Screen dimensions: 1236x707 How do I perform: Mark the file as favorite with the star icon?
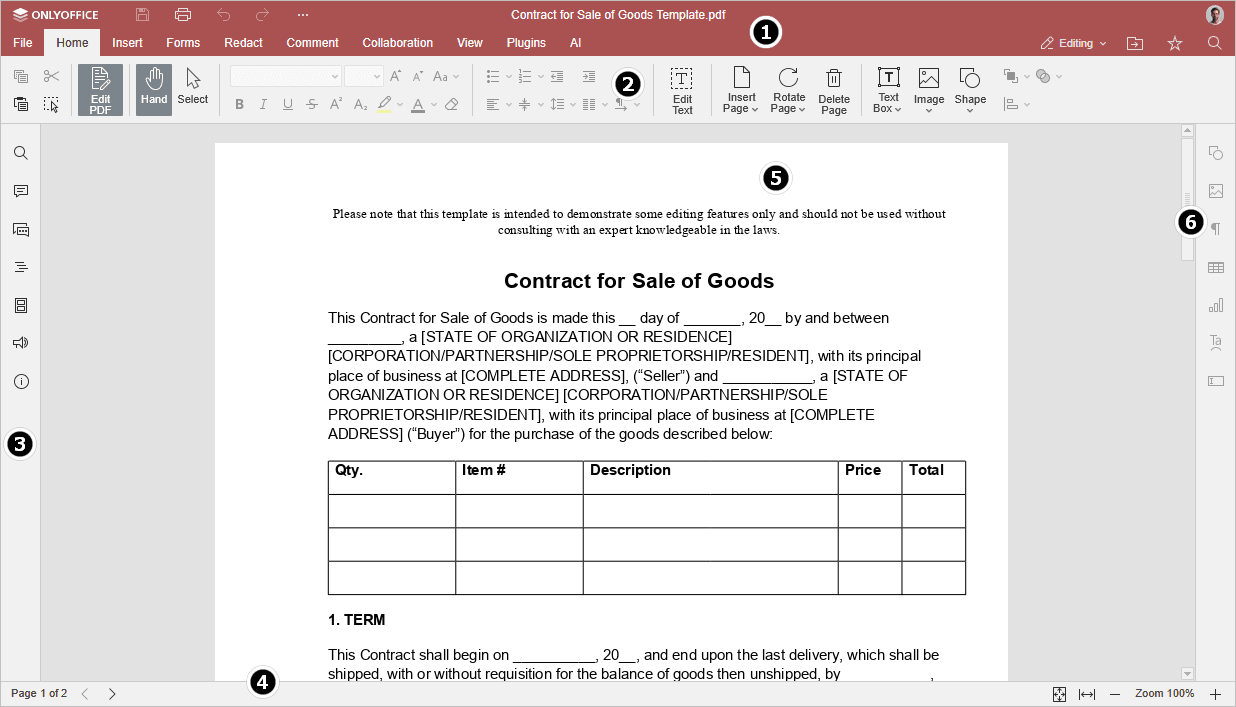click(x=1175, y=43)
